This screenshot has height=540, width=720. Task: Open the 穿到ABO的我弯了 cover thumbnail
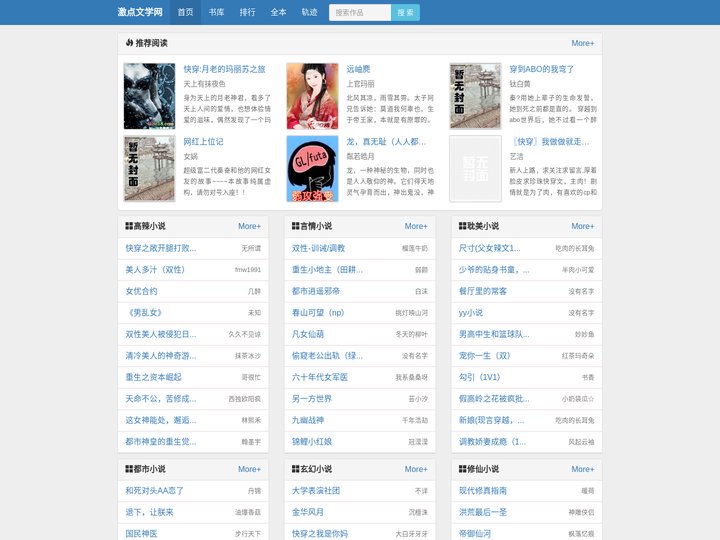tap(475, 96)
